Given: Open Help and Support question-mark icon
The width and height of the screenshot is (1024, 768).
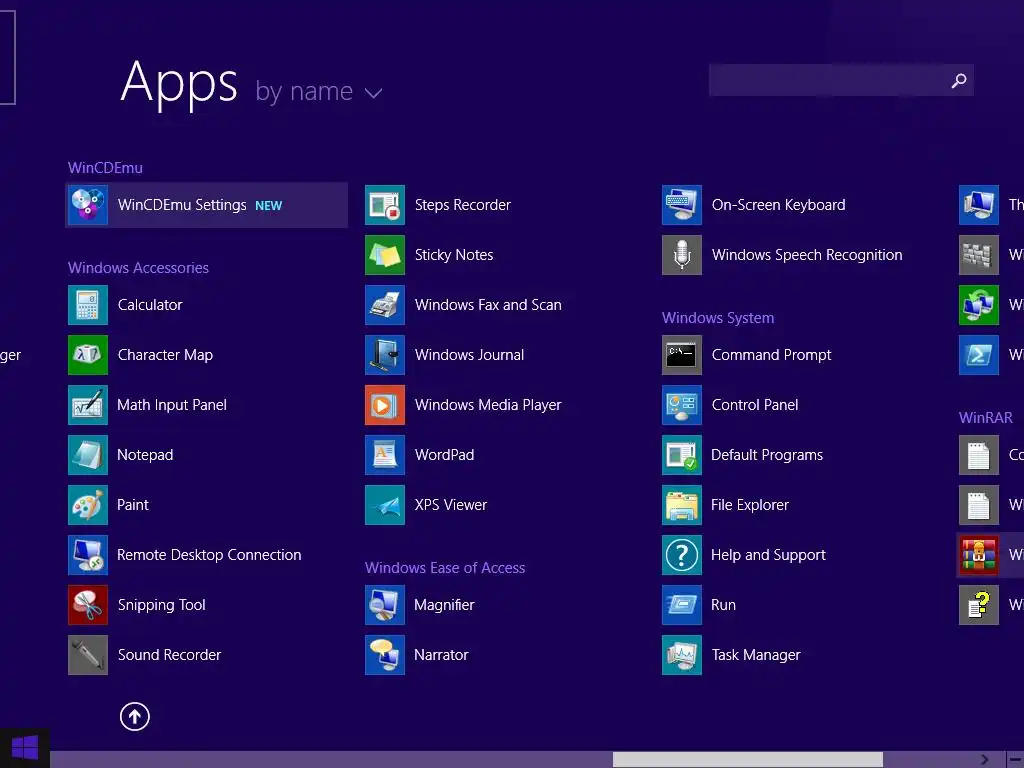Looking at the screenshot, I should (682, 555).
